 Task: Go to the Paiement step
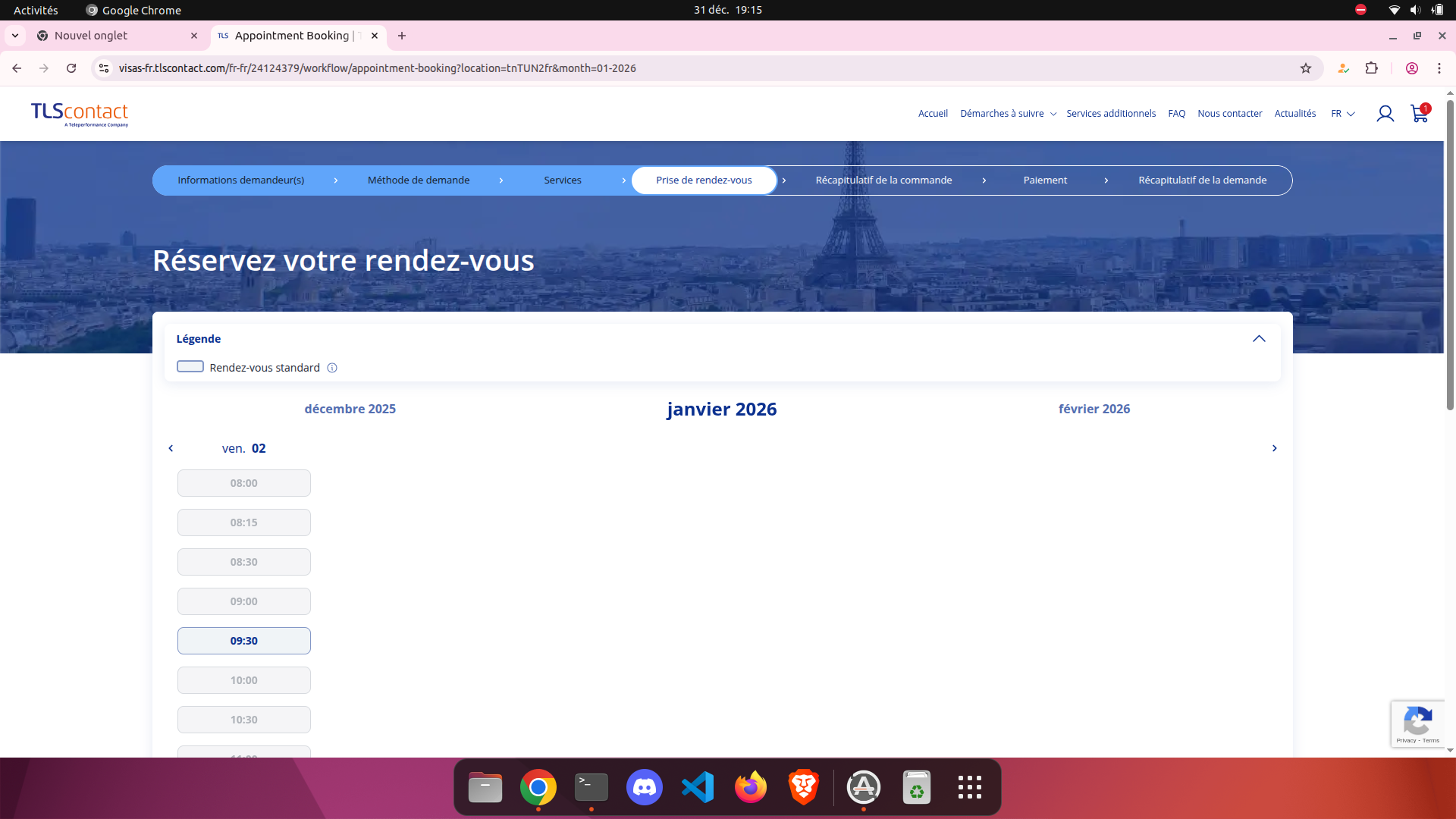point(1045,180)
